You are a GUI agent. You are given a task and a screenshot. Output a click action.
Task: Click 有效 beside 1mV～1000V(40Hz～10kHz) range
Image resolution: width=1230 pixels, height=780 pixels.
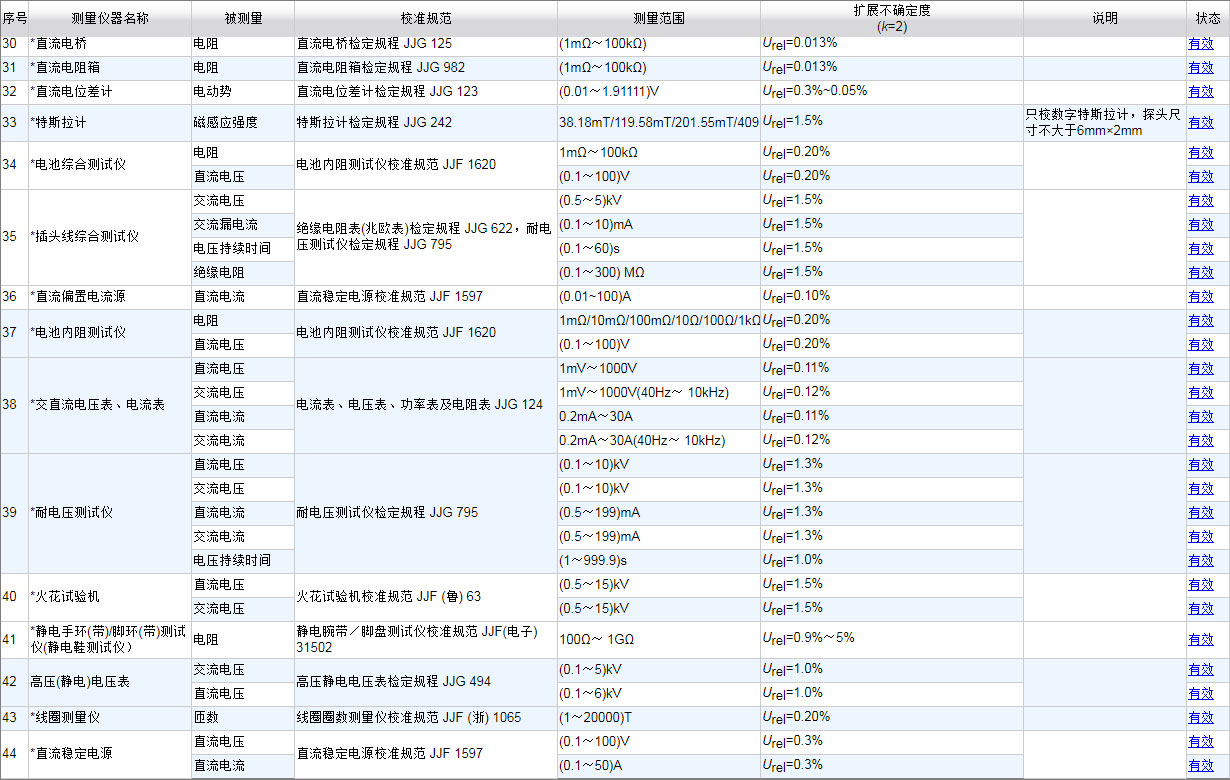click(1200, 393)
